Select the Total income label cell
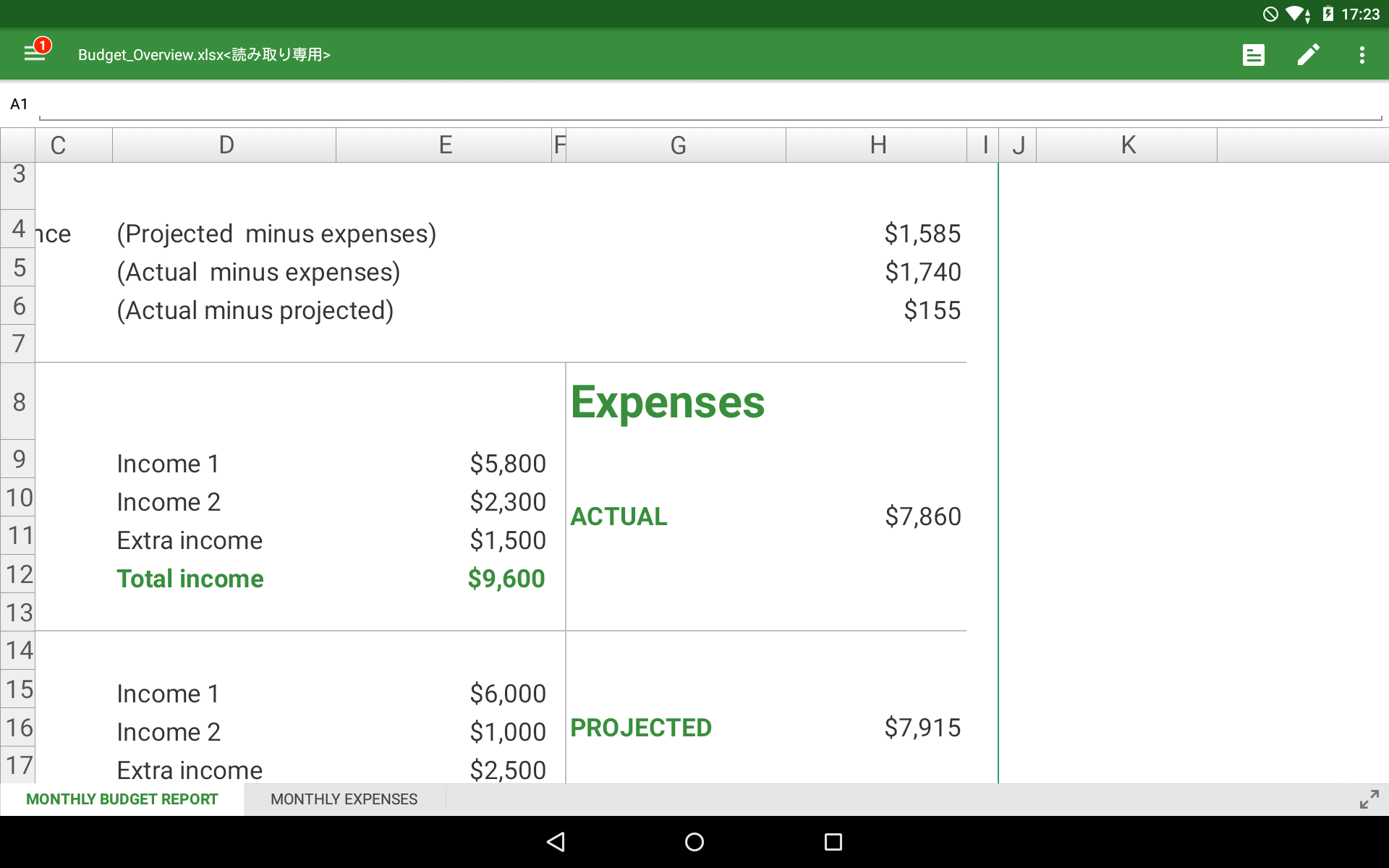The width and height of the screenshot is (1389, 868). pyautogui.click(x=190, y=579)
